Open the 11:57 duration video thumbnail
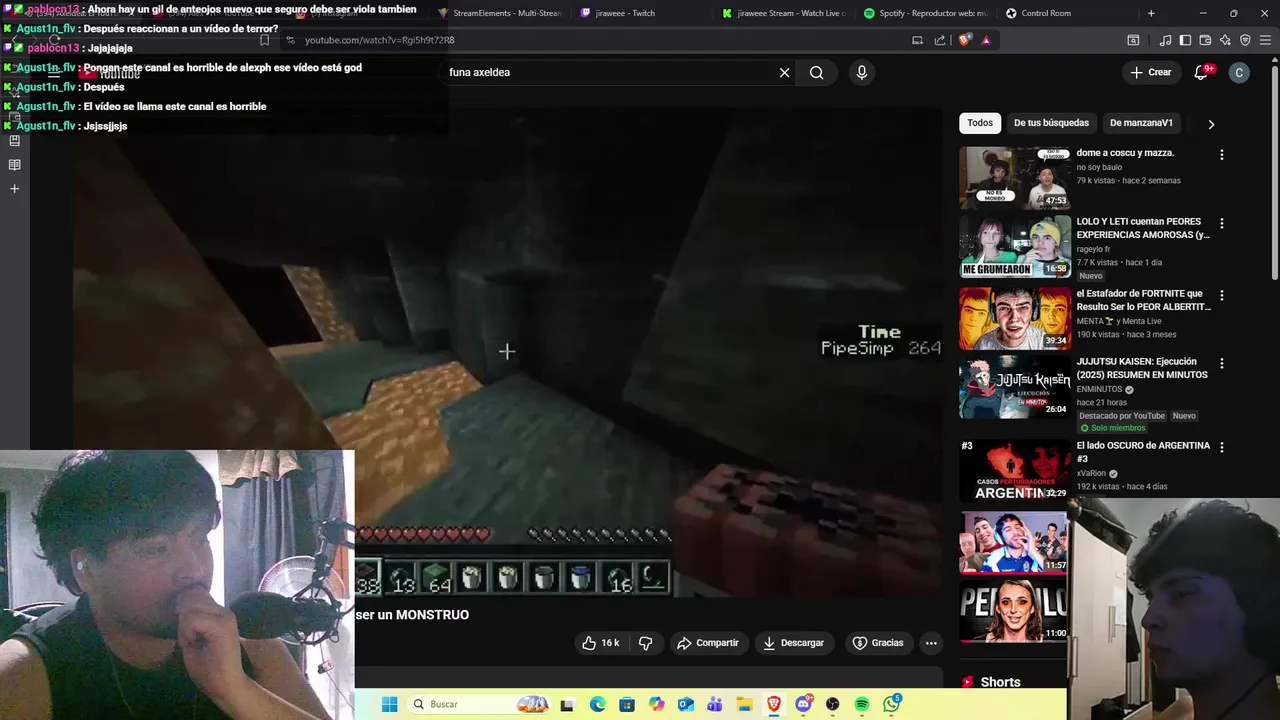Screen dimensions: 1280x720 coord(1014,542)
